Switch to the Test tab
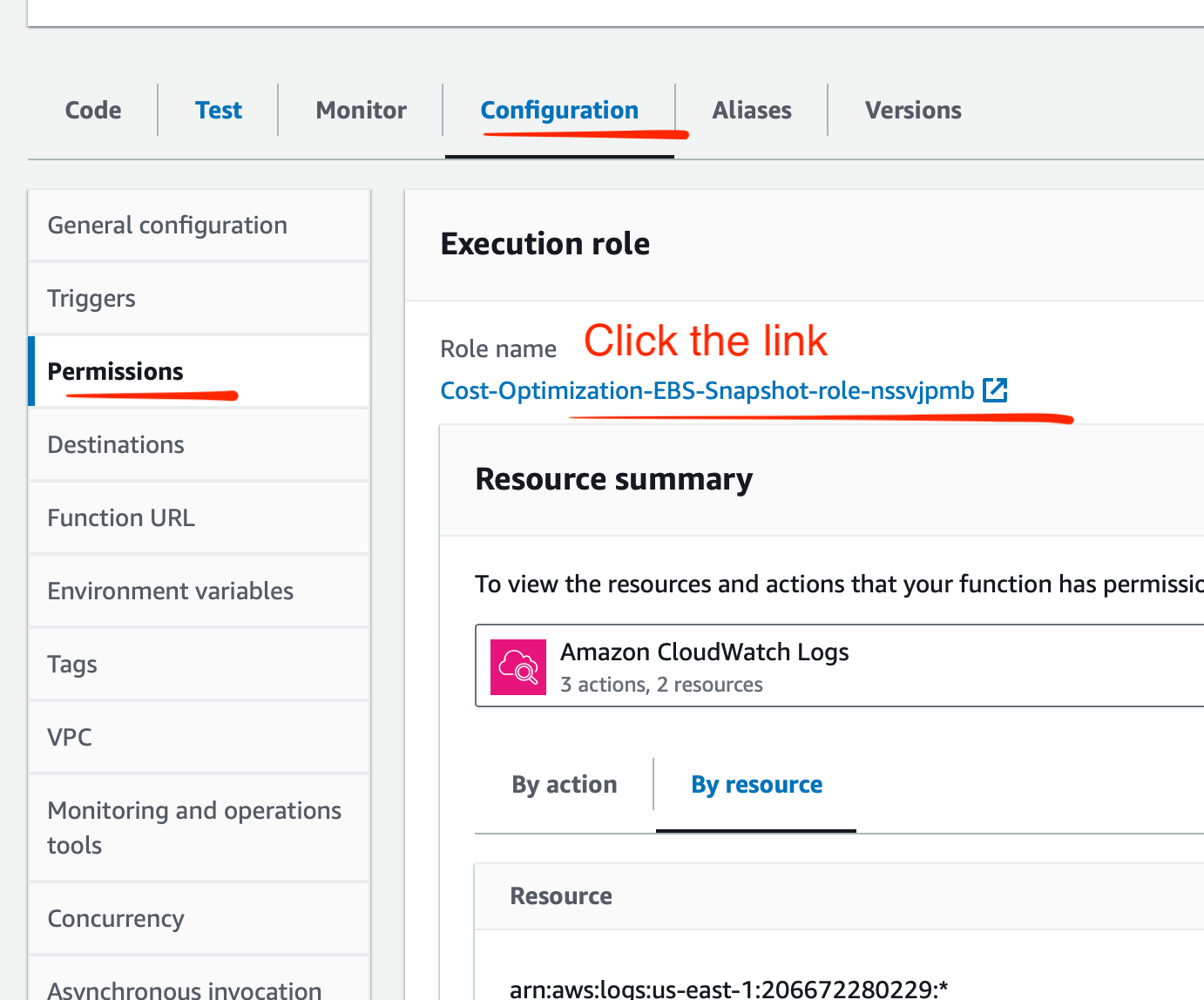This screenshot has width=1204, height=1000. (x=218, y=111)
